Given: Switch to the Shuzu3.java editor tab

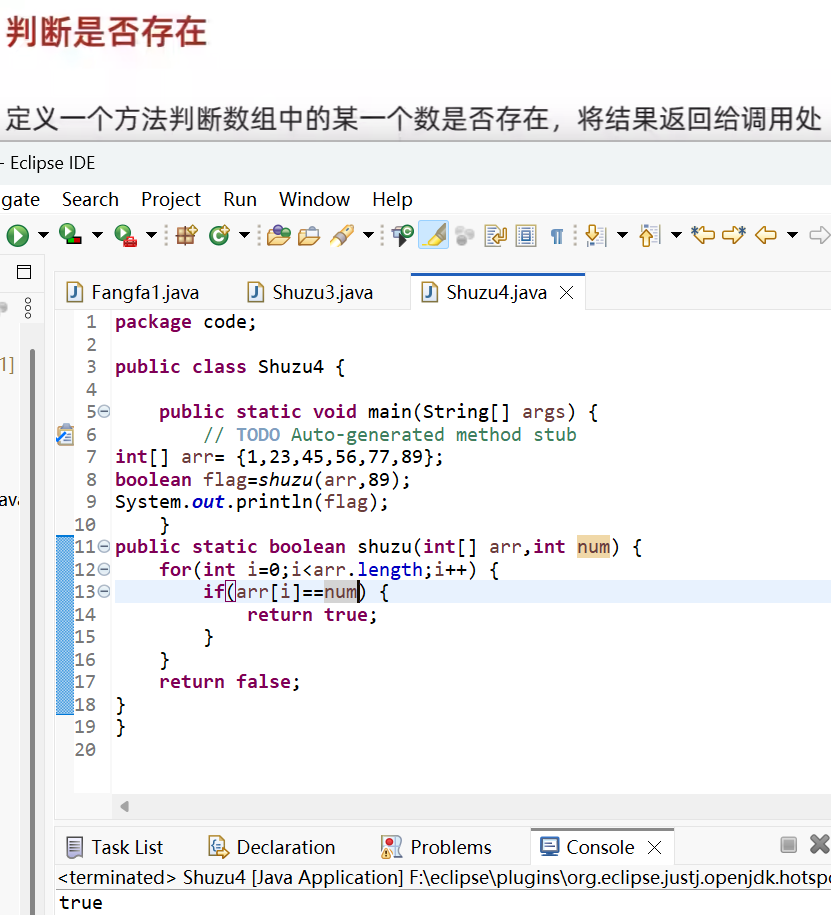Looking at the screenshot, I should coord(310,292).
